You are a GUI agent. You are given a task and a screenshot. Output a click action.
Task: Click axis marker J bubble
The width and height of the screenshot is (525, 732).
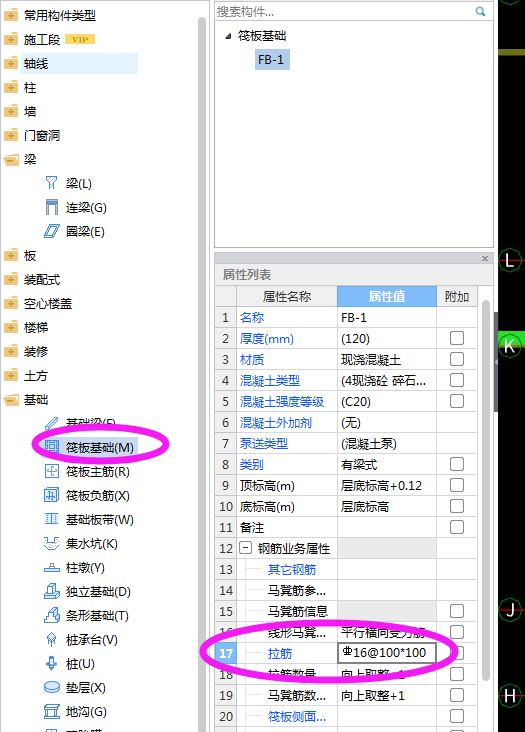tap(510, 610)
